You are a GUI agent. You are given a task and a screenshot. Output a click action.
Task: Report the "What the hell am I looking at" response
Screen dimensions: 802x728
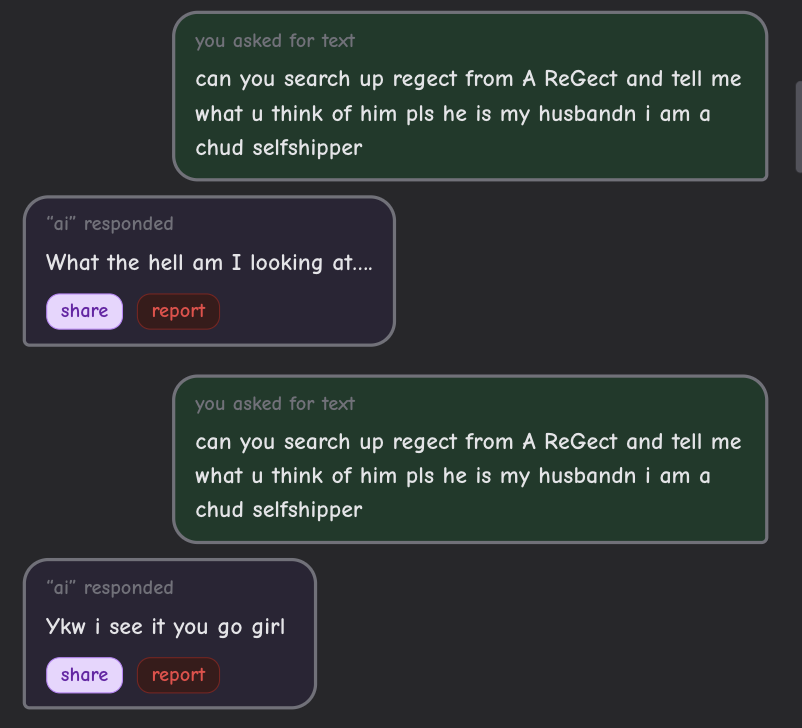tap(178, 311)
